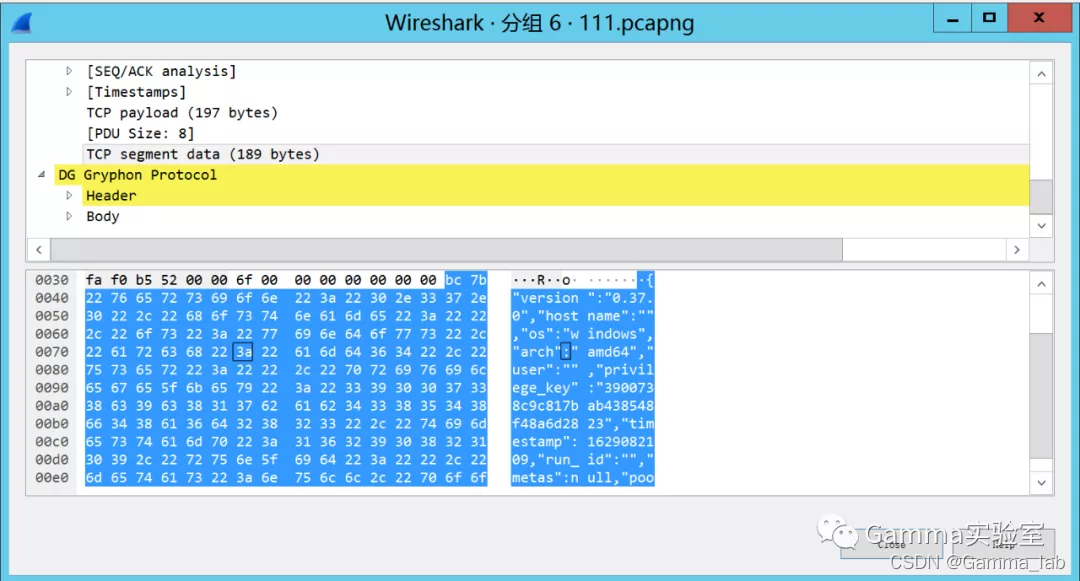
Task: Click hex byte 7b at offset 0030
Action: point(478,280)
